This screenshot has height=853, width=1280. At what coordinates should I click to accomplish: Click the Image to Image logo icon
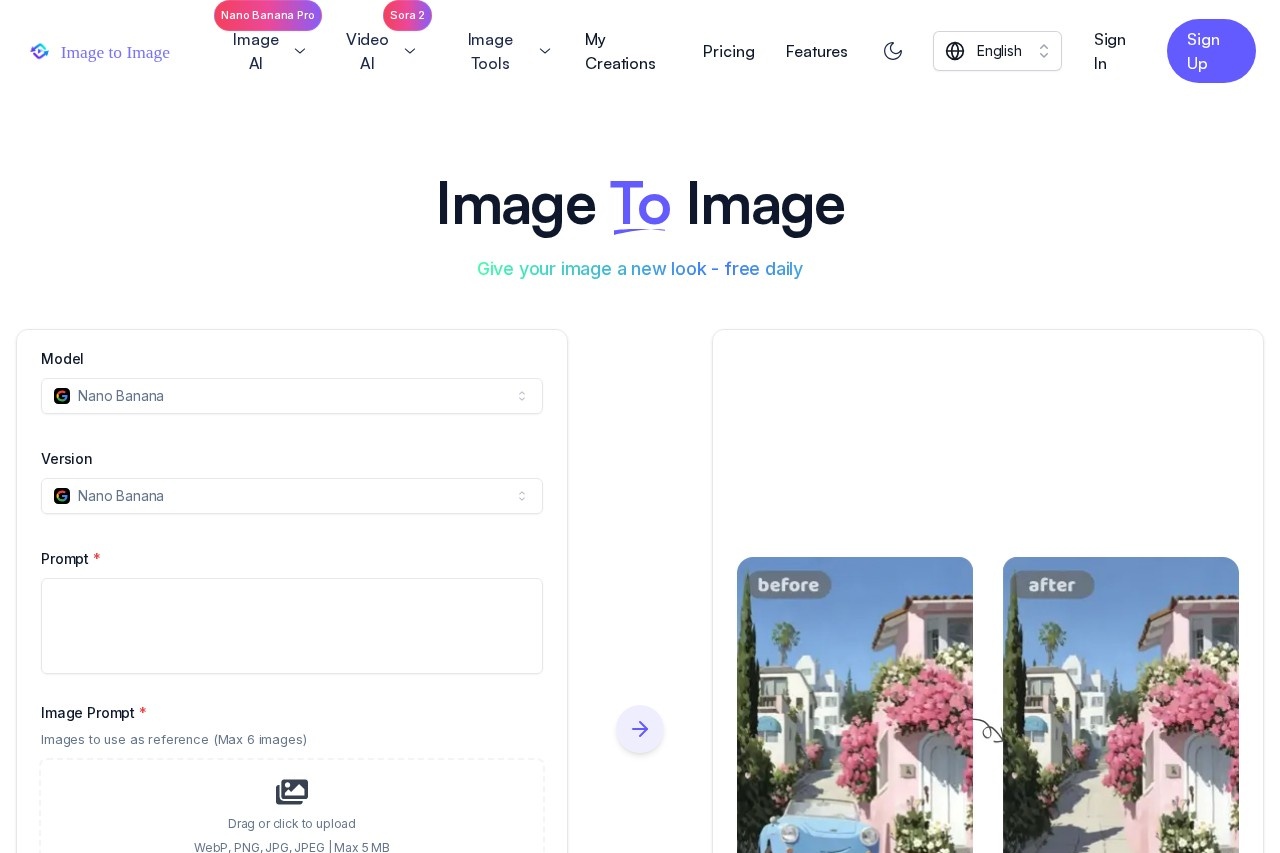click(40, 51)
